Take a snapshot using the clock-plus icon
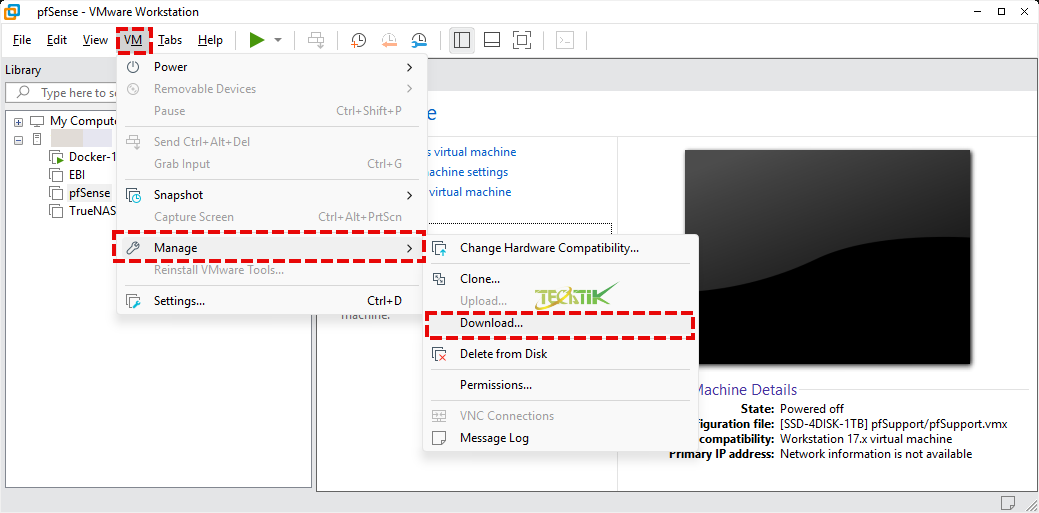This screenshot has height=513, width=1039. 358,40
